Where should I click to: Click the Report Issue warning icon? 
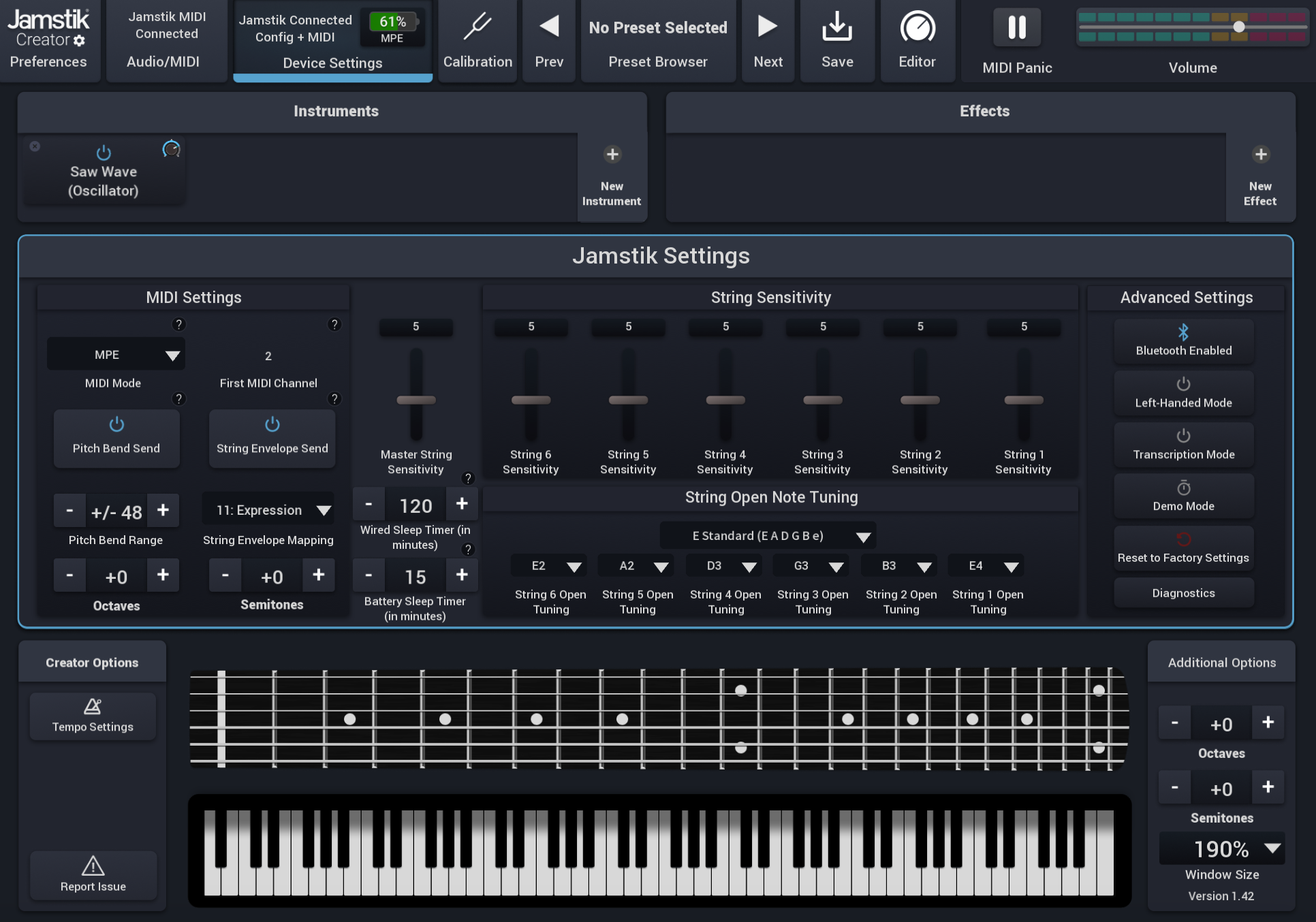coord(93,866)
